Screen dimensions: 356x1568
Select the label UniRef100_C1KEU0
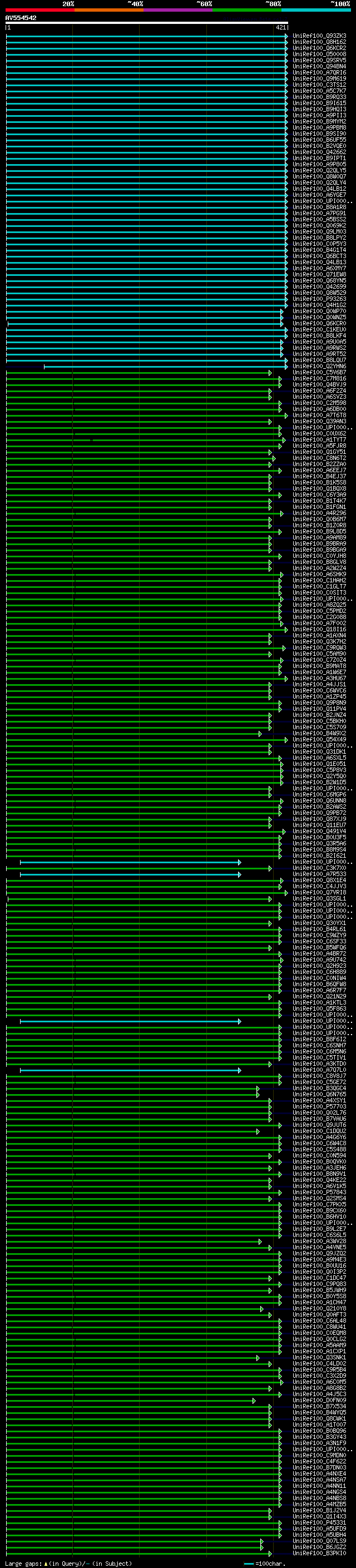[319, 329]
